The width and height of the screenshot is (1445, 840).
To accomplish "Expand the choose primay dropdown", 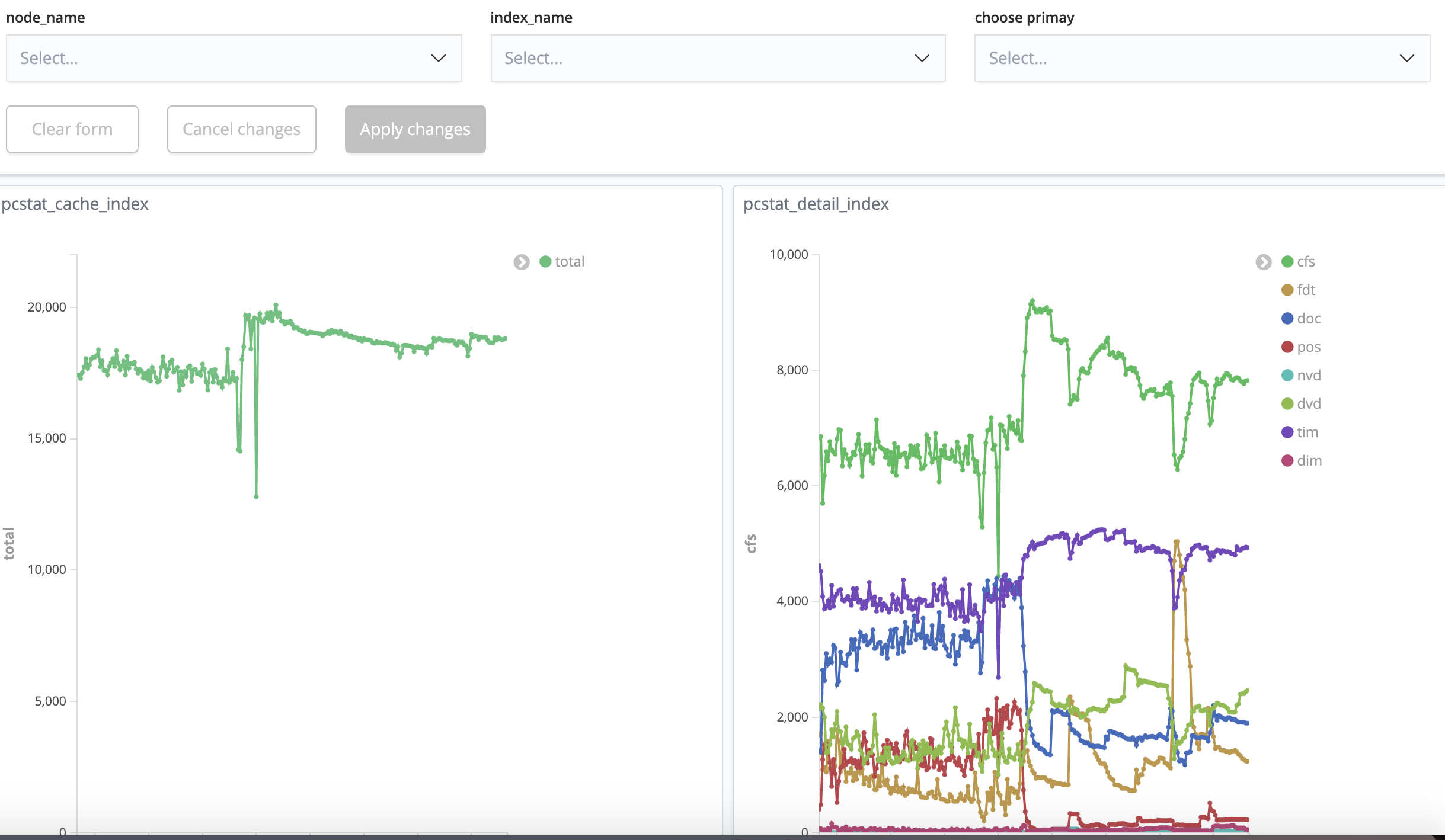I will [x=1202, y=58].
